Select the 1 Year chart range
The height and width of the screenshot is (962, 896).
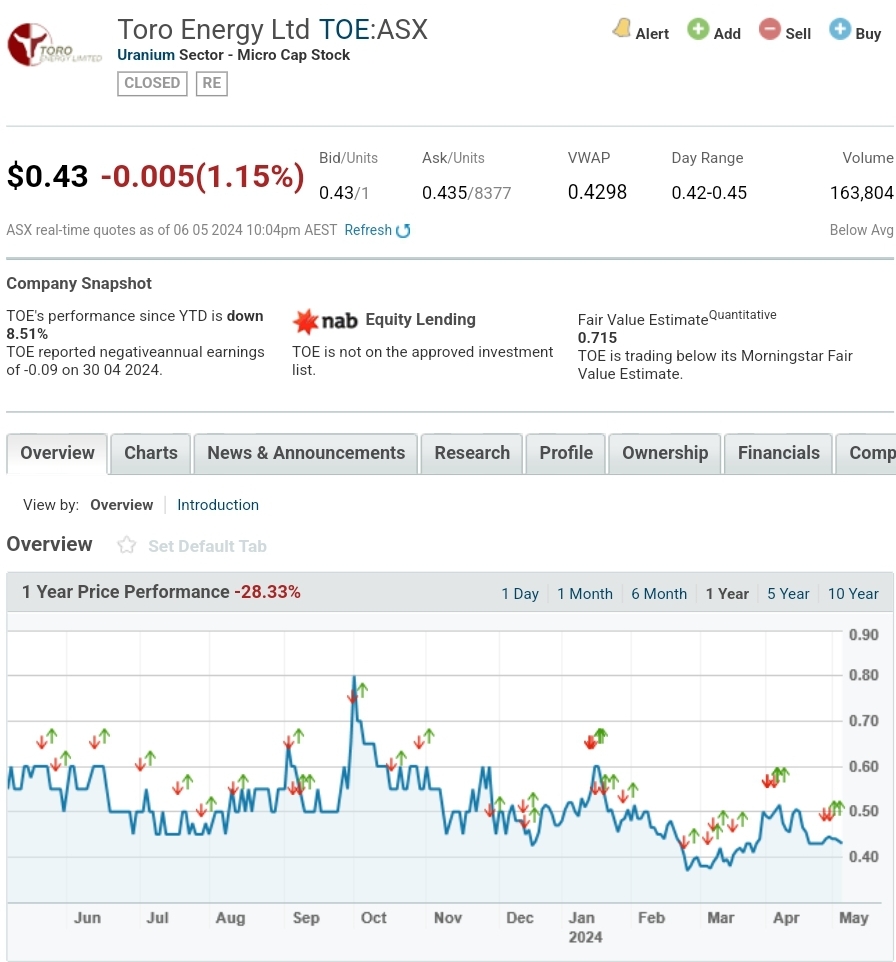[x=727, y=594]
